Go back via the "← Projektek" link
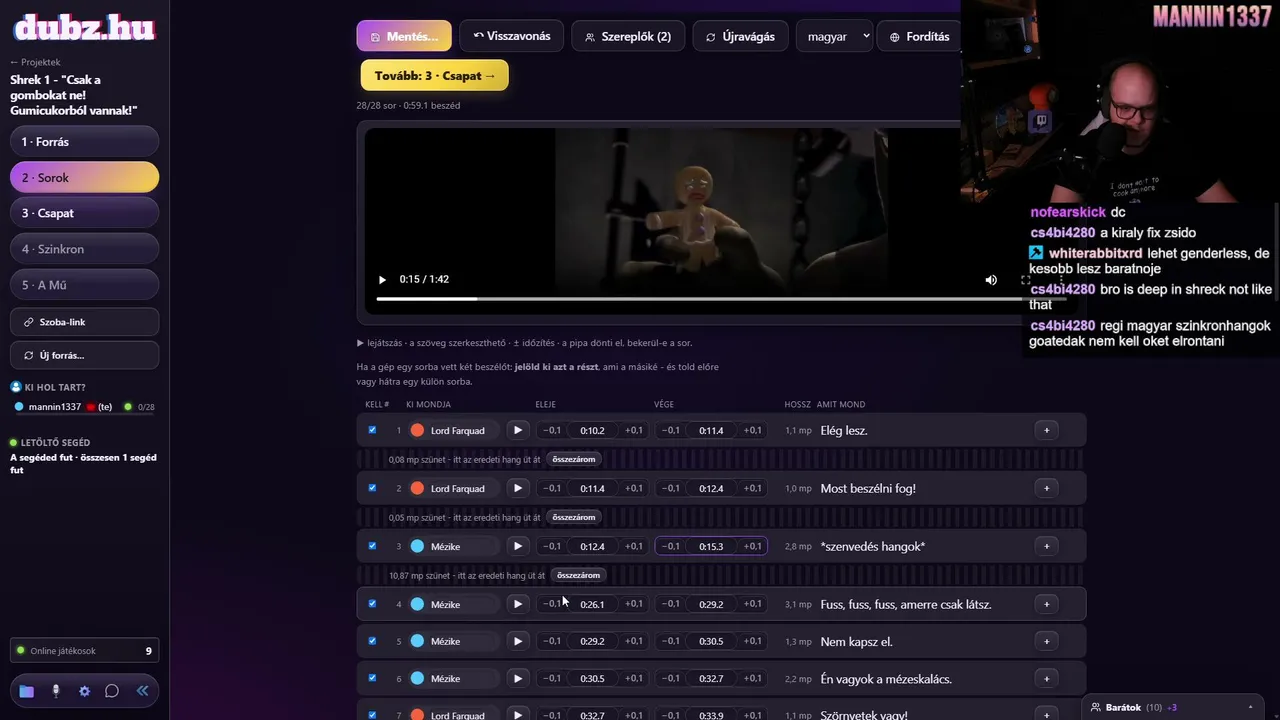Screen dimensions: 1280x720 [35, 62]
